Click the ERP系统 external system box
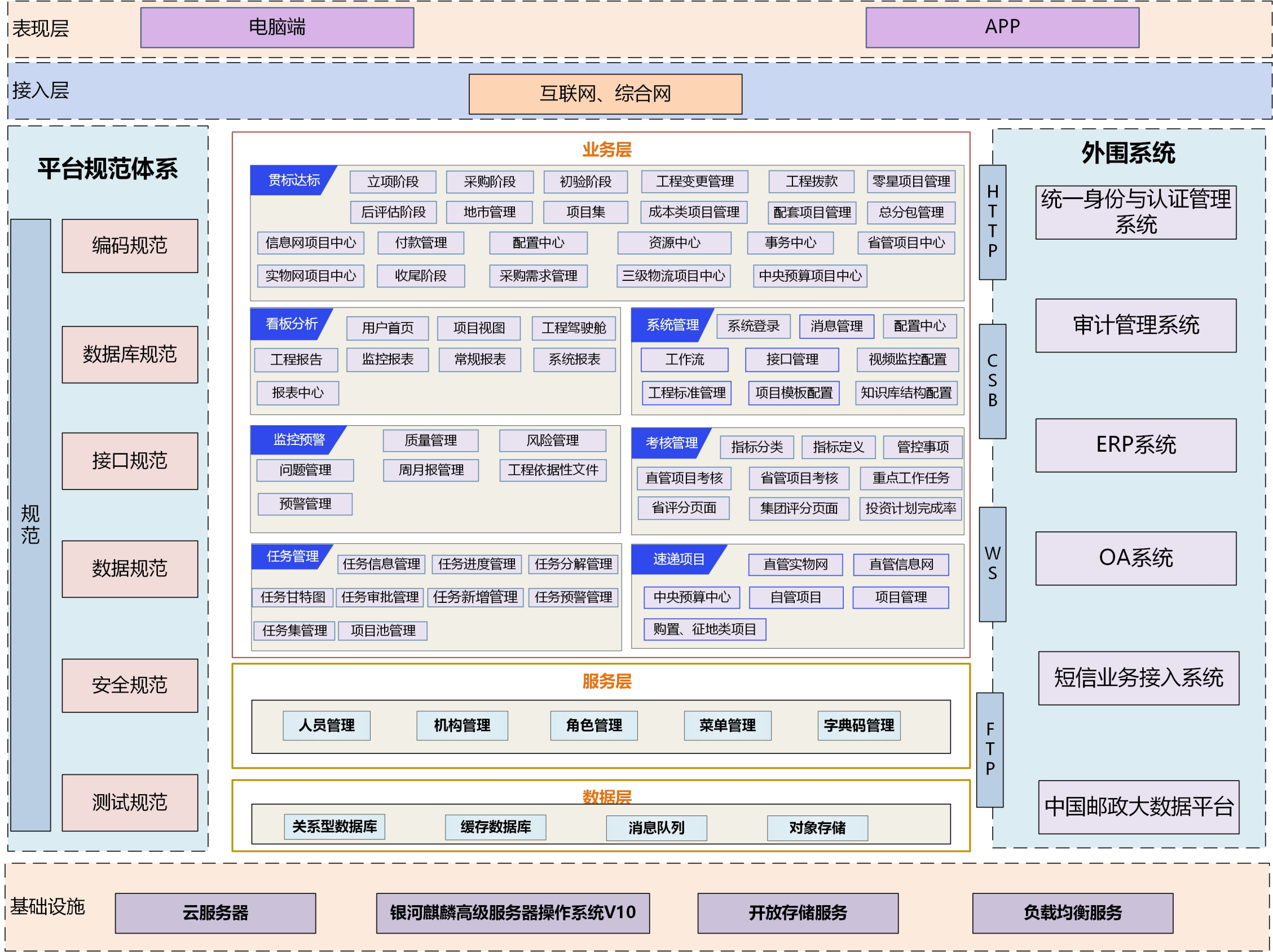Image resolution: width=1273 pixels, height=952 pixels. (1135, 445)
